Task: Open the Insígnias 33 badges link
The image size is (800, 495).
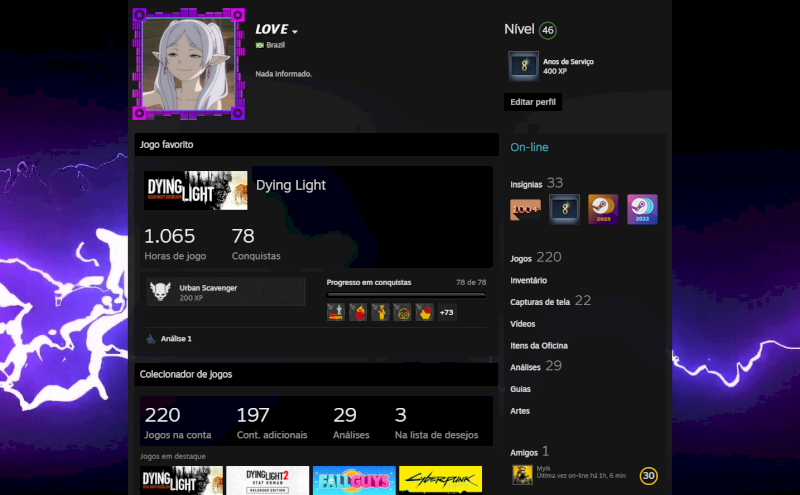Action: point(536,183)
